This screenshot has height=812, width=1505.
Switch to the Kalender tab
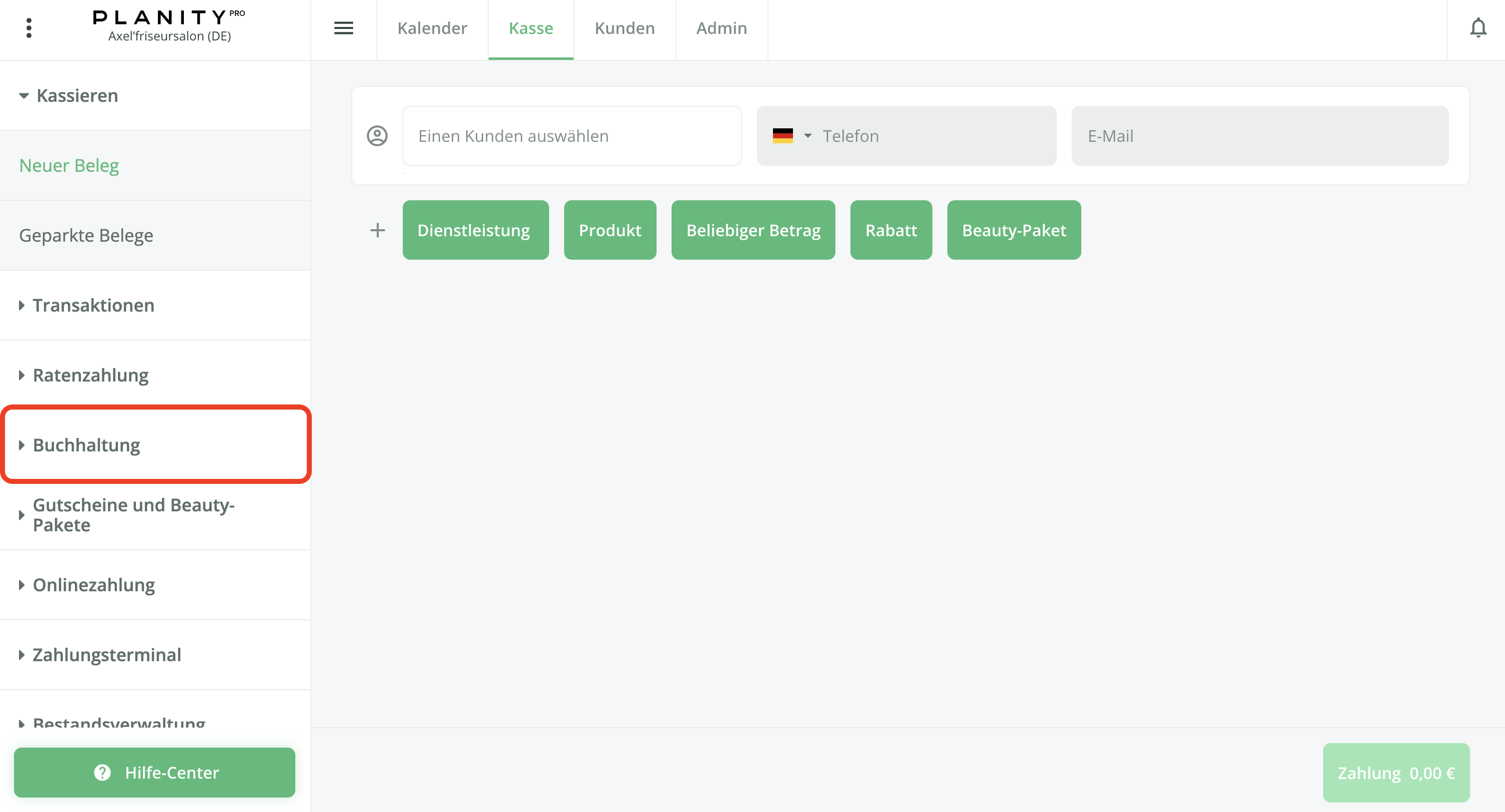click(432, 28)
